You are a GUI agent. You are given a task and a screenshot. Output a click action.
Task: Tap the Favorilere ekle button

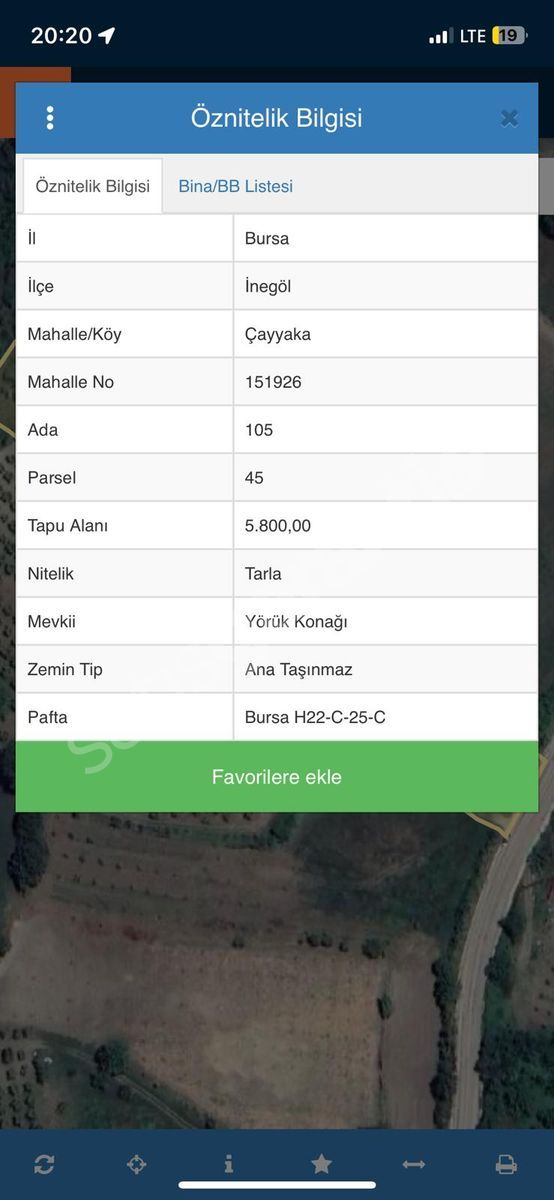(277, 777)
